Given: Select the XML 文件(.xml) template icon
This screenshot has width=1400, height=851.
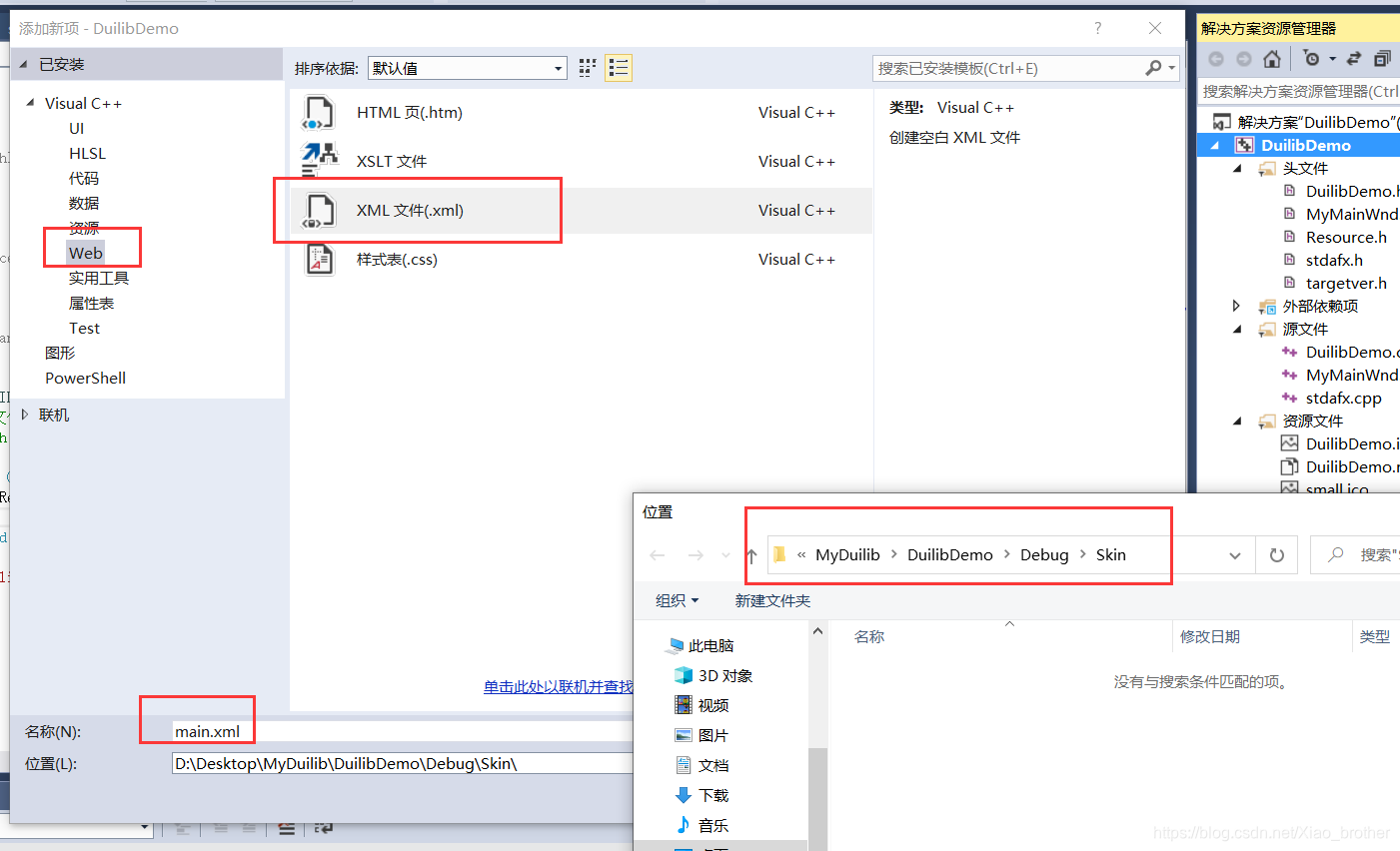Looking at the screenshot, I should [319, 210].
